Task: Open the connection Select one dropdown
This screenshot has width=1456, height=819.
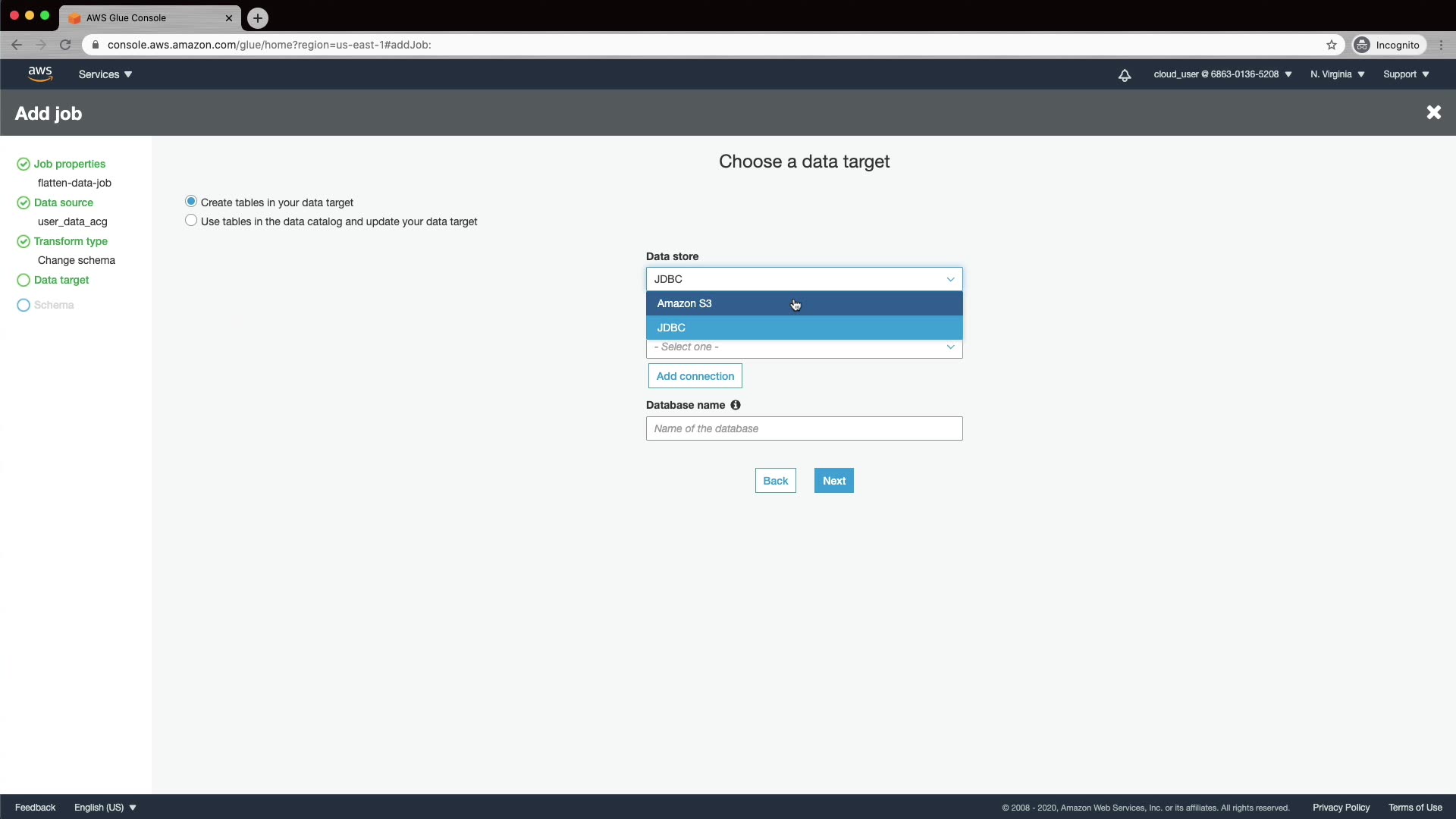Action: point(804,347)
